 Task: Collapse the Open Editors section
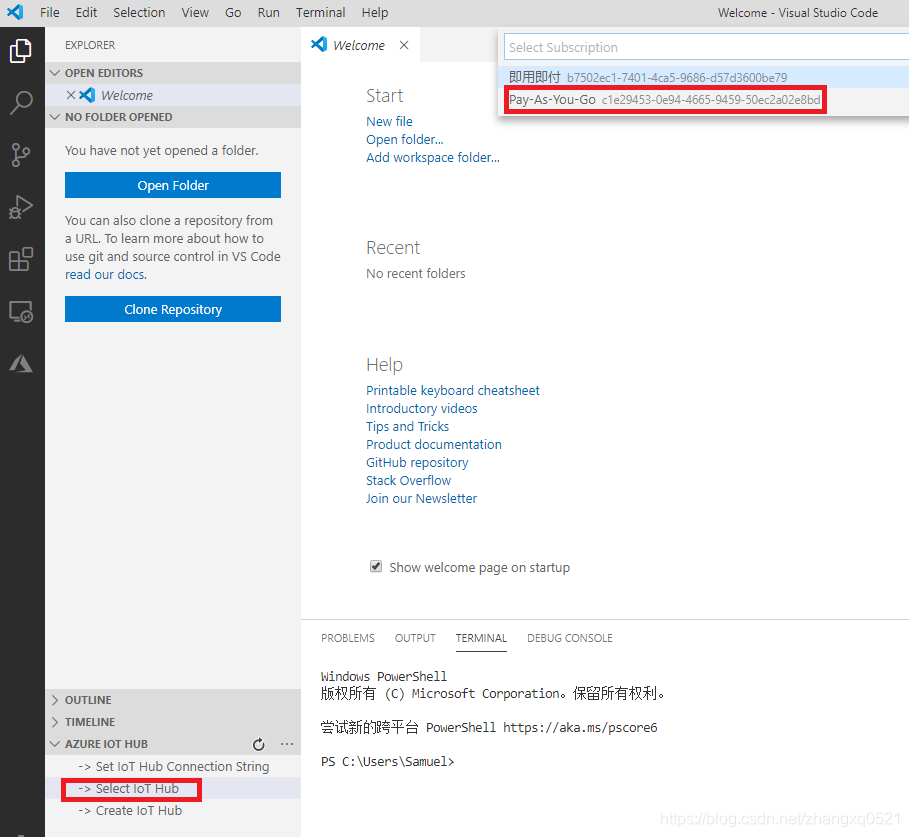pos(55,73)
